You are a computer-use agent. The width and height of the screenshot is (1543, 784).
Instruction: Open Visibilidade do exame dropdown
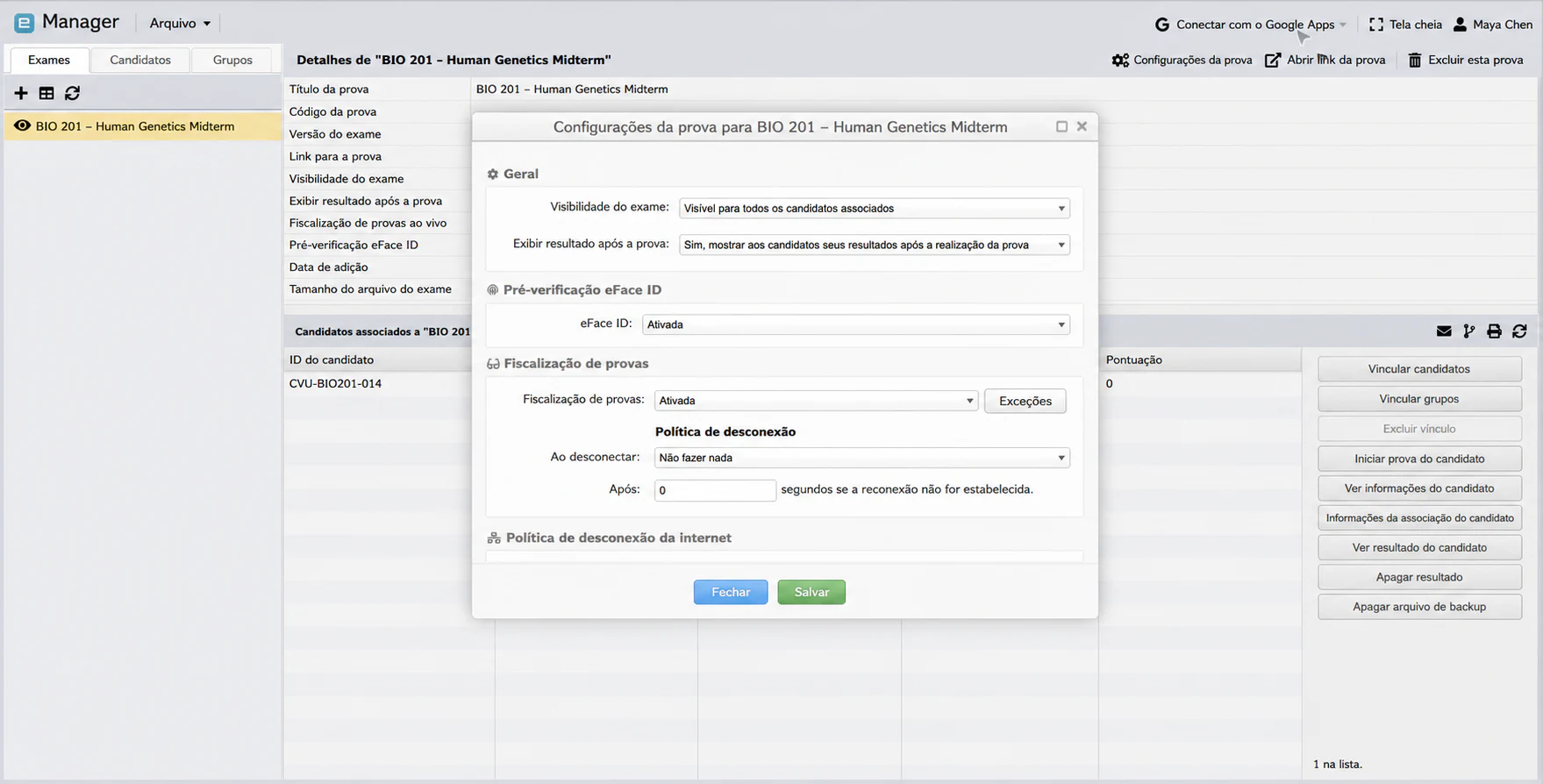[875, 208]
